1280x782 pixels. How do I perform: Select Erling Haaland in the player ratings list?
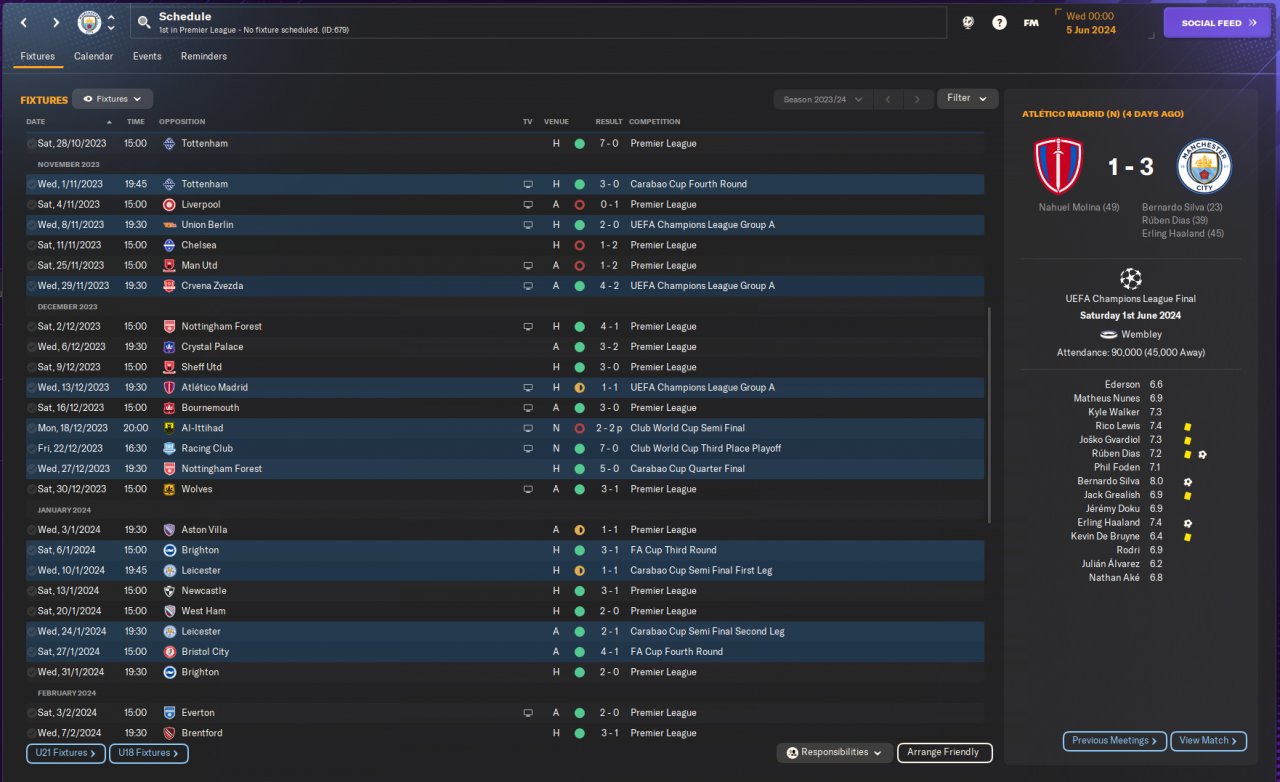coord(1109,523)
